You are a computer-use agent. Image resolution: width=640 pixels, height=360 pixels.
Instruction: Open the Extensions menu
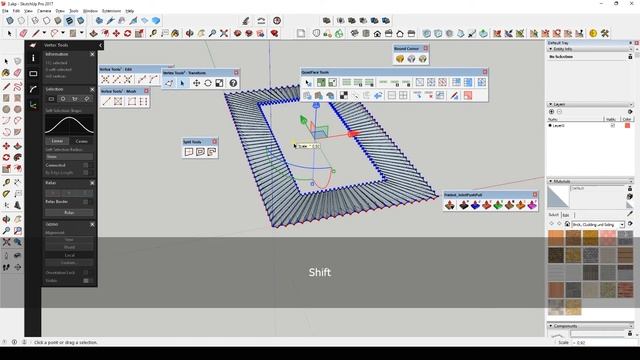[x=111, y=11]
